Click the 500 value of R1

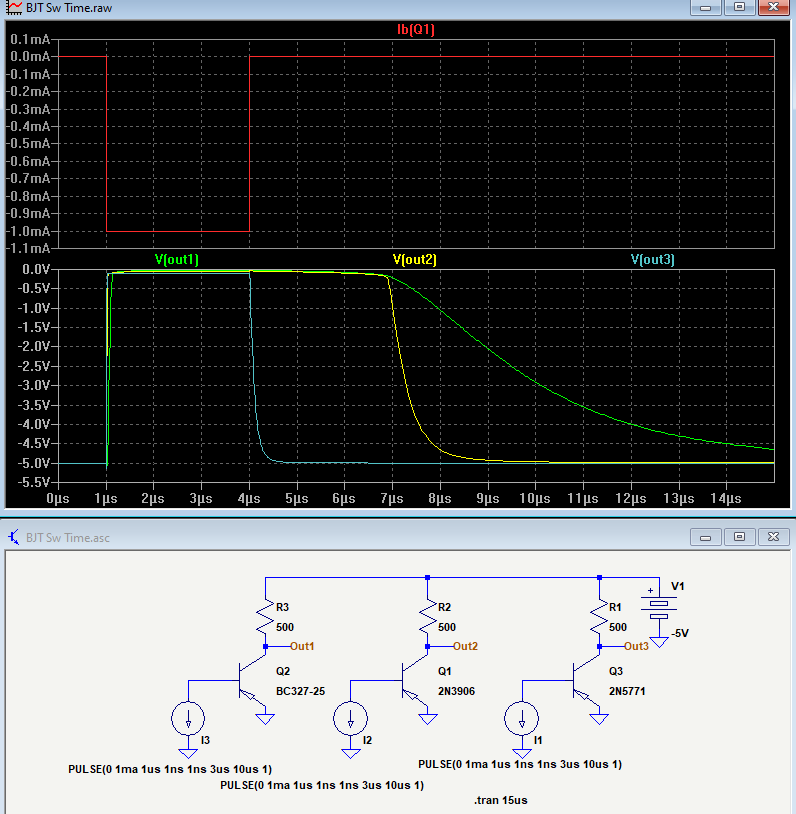(618, 627)
